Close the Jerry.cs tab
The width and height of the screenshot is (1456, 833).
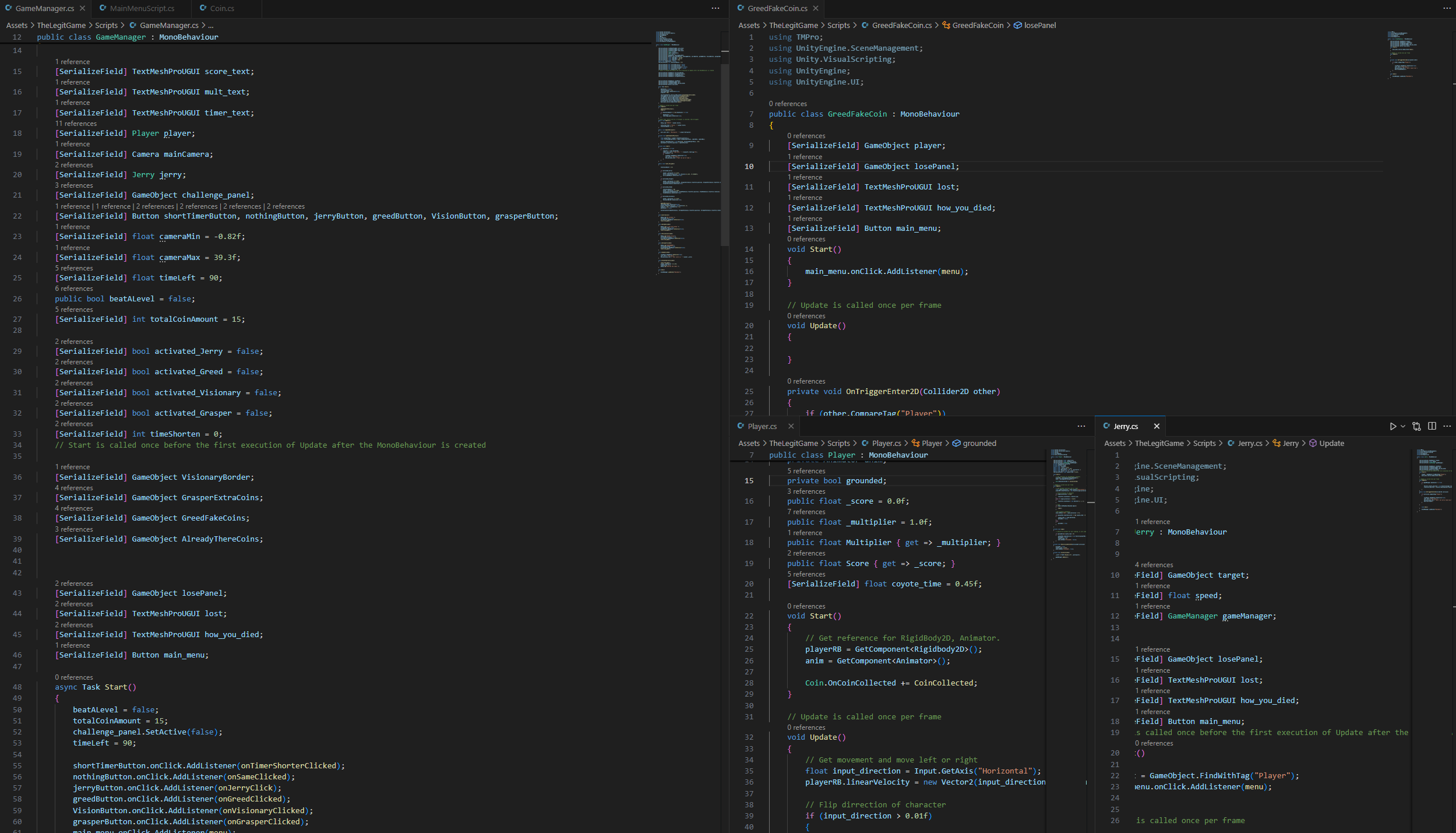pos(1157,426)
